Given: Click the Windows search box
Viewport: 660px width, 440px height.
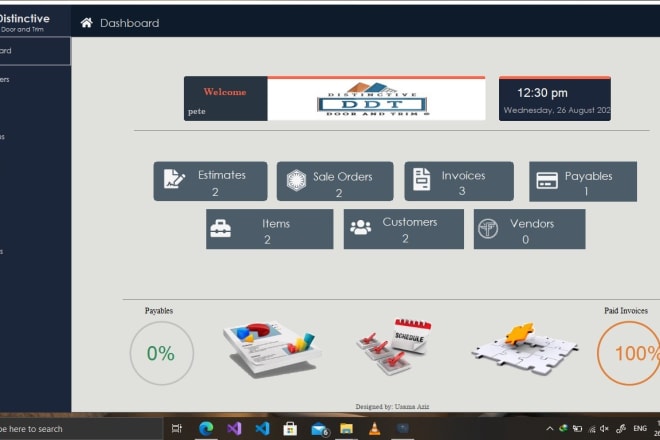Looking at the screenshot, I should (x=80, y=429).
